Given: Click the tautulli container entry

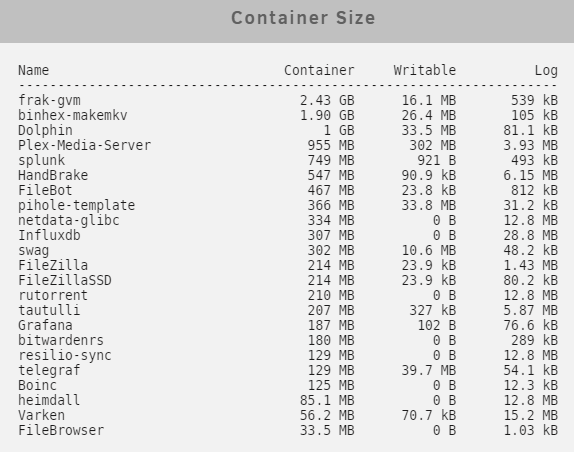Looking at the screenshot, I should pos(49,310).
